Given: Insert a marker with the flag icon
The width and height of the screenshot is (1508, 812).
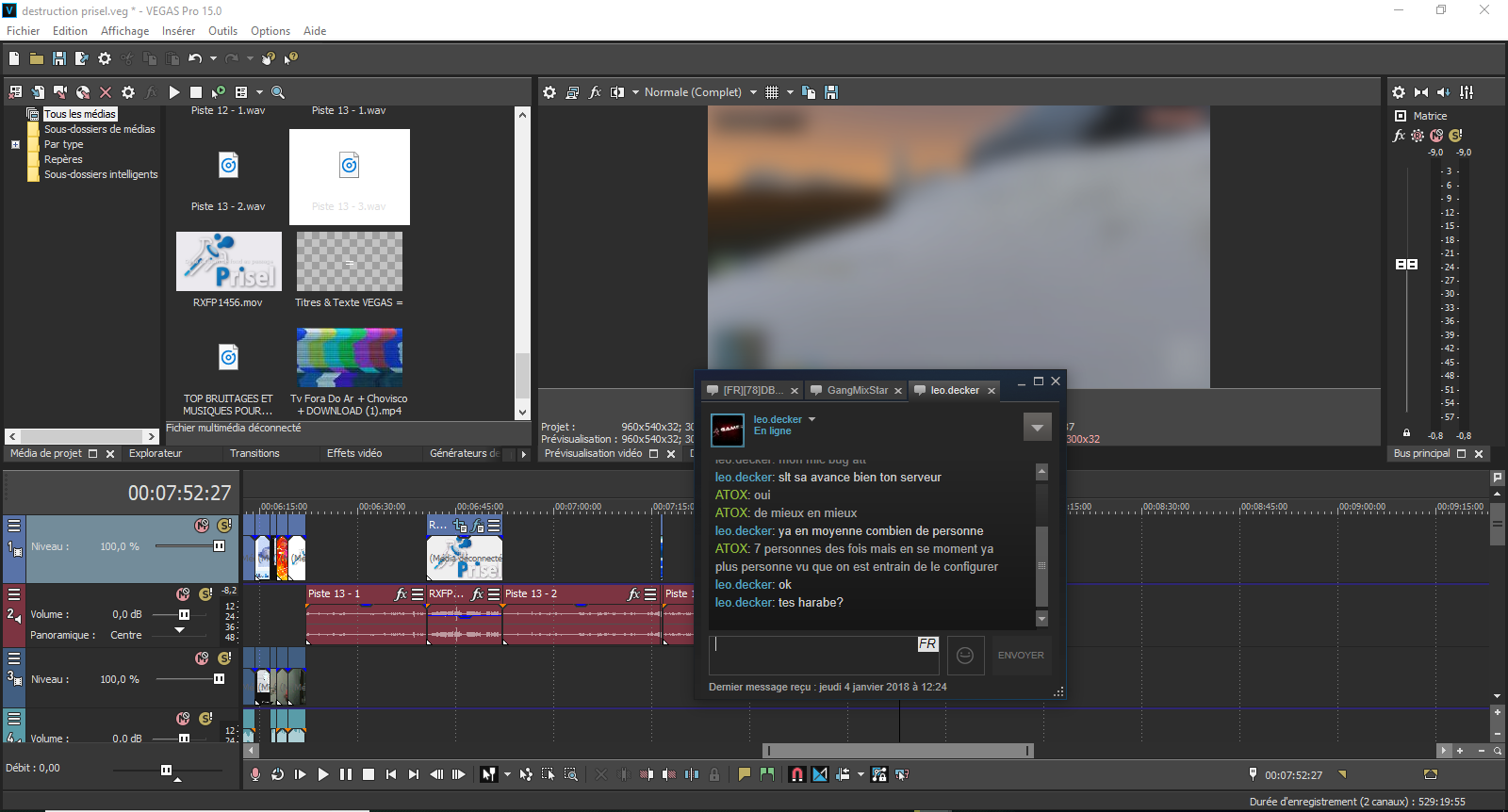Looking at the screenshot, I should 745,774.
